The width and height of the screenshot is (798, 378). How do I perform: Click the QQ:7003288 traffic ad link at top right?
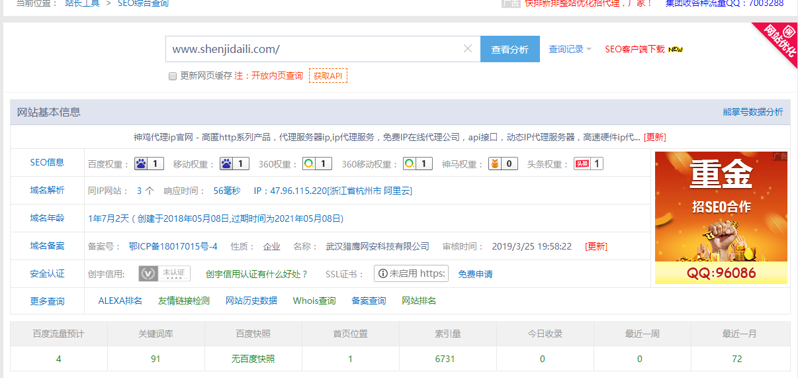pyautogui.click(x=725, y=4)
